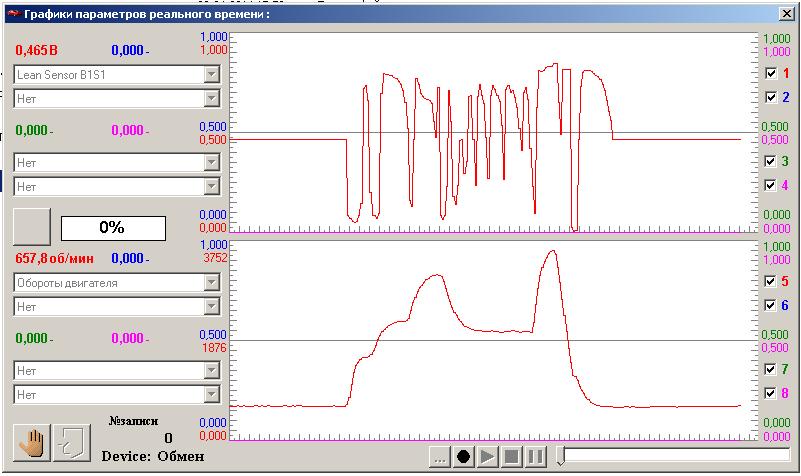Open file browse ellipsis button
This screenshot has width=801, height=476.
tap(439, 457)
